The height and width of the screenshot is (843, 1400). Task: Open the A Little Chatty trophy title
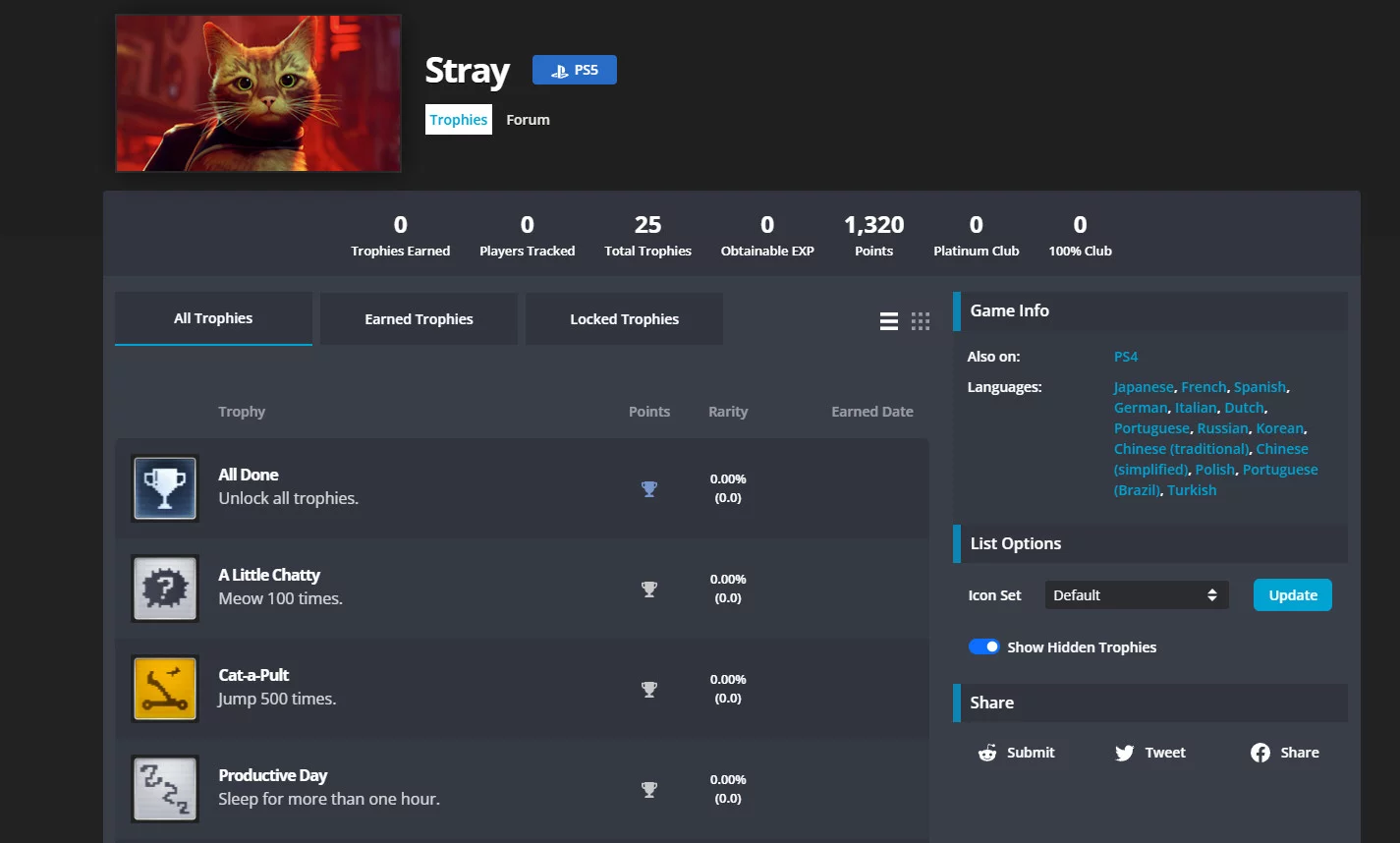[269, 575]
